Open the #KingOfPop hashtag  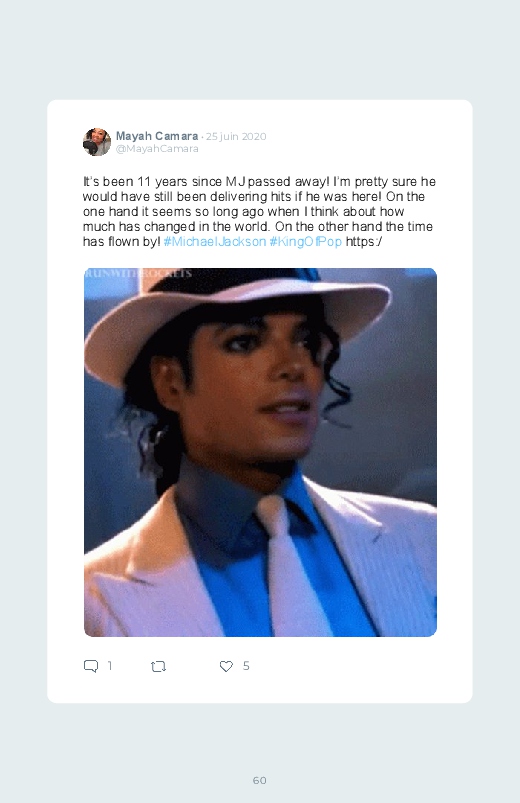[x=305, y=241]
